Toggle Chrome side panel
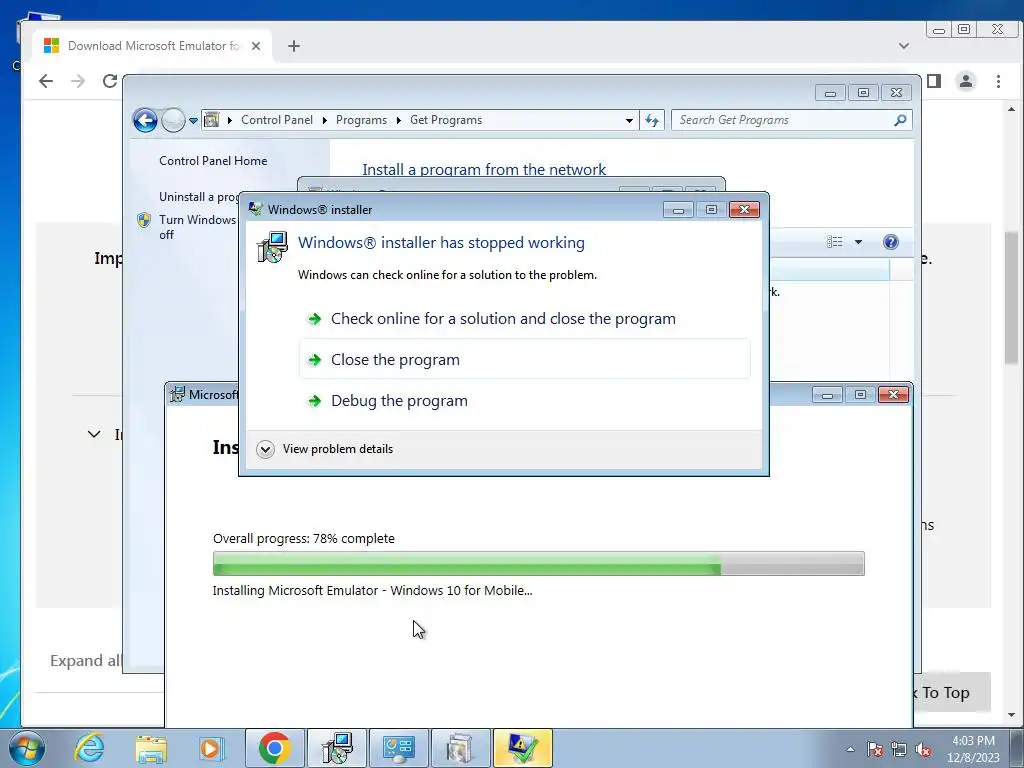The height and width of the screenshot is (768, 1024). (935, 81)
